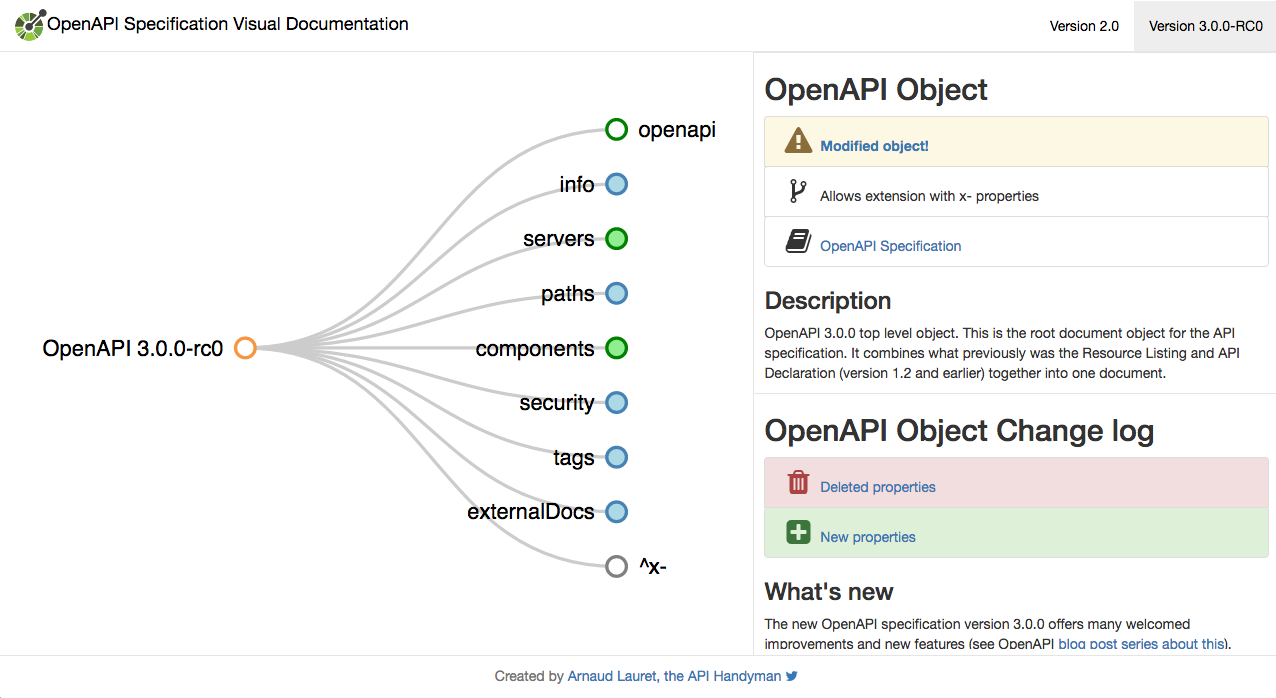Select the info node in the tree
The image size is (1276, 698).
[x=616, y=184]
